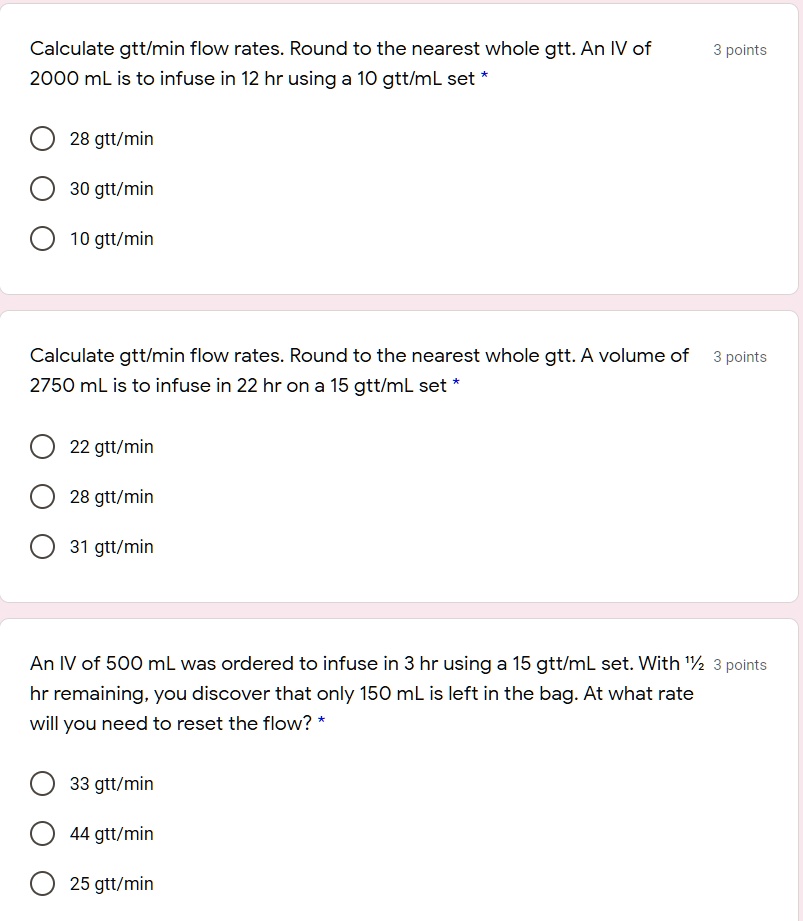Screen dimensions: 803x921
Task: Click the 3 points label on the second question
Action: pos(740,356)
